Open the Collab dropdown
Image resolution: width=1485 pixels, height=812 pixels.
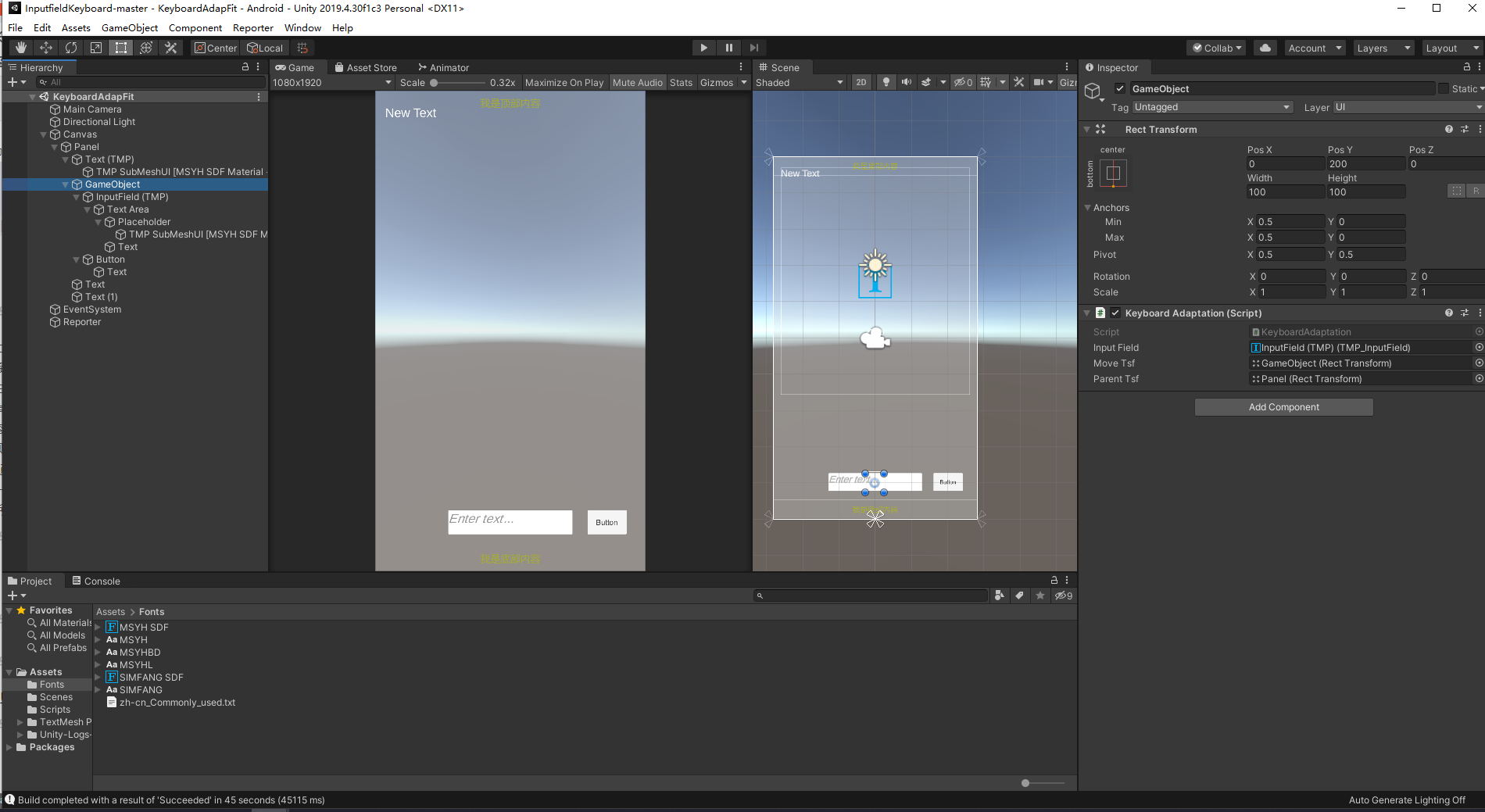pyautogui.click(x=1216, y=48)
